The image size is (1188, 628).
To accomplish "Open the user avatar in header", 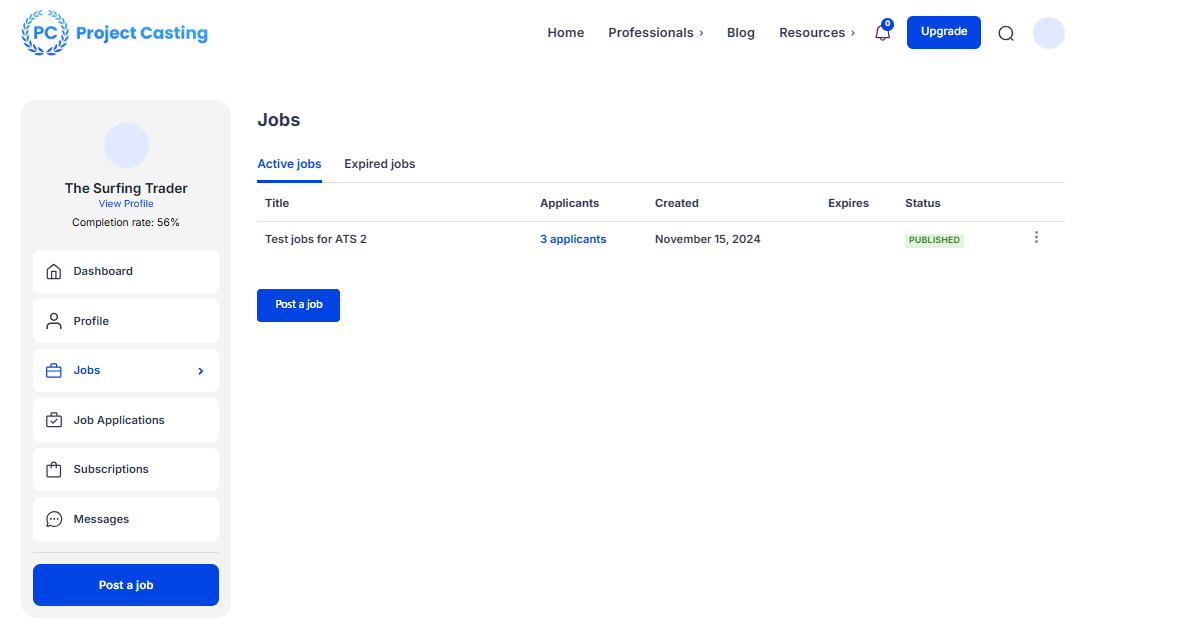I will (1048, 33).
